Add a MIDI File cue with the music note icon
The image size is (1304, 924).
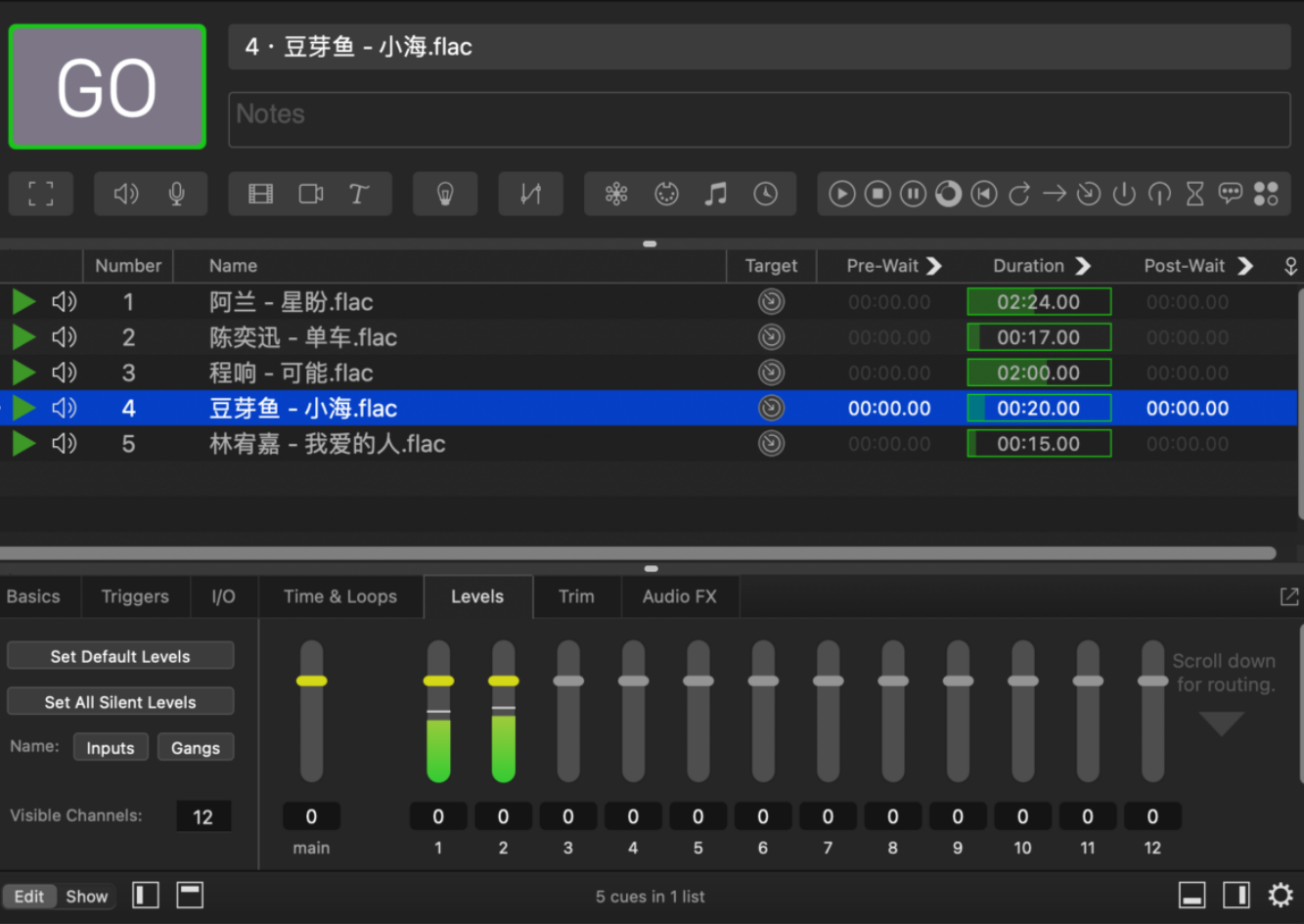click(x=716, y=194)
